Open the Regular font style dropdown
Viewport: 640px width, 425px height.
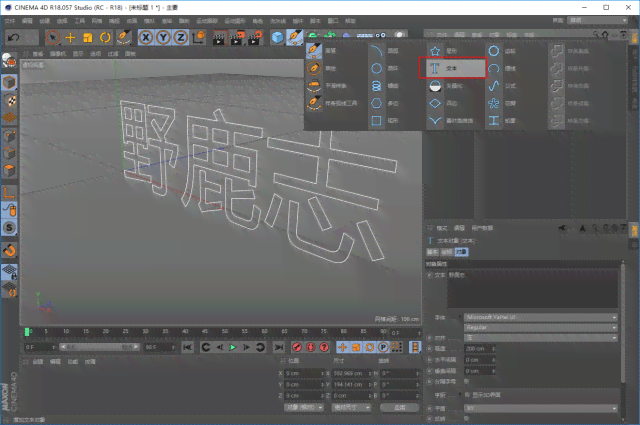541,327
